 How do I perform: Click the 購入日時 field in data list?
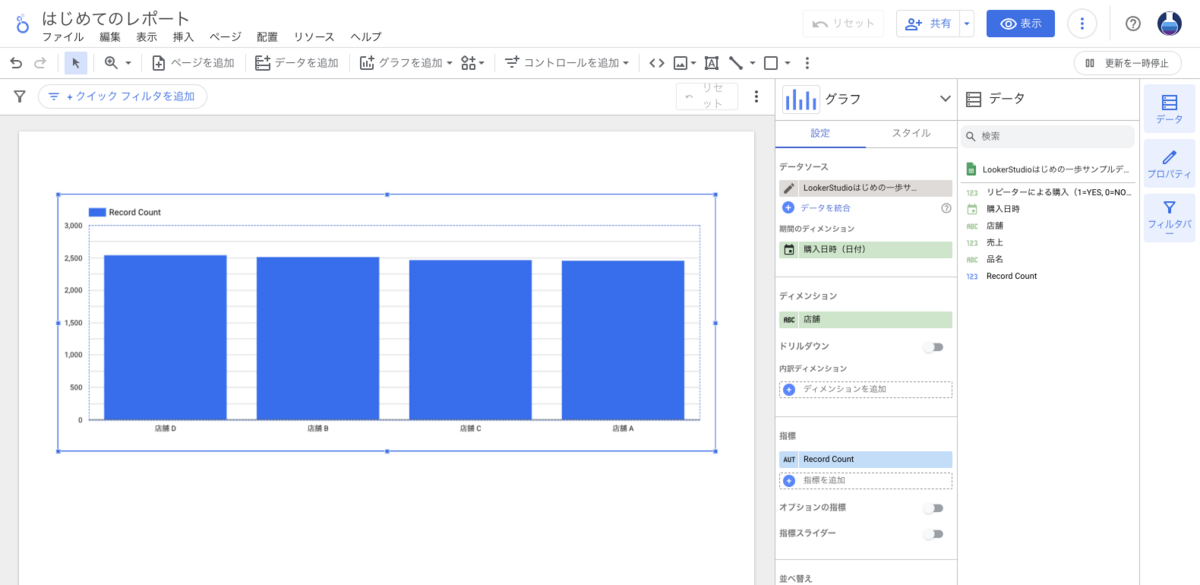pos(1003,209)
